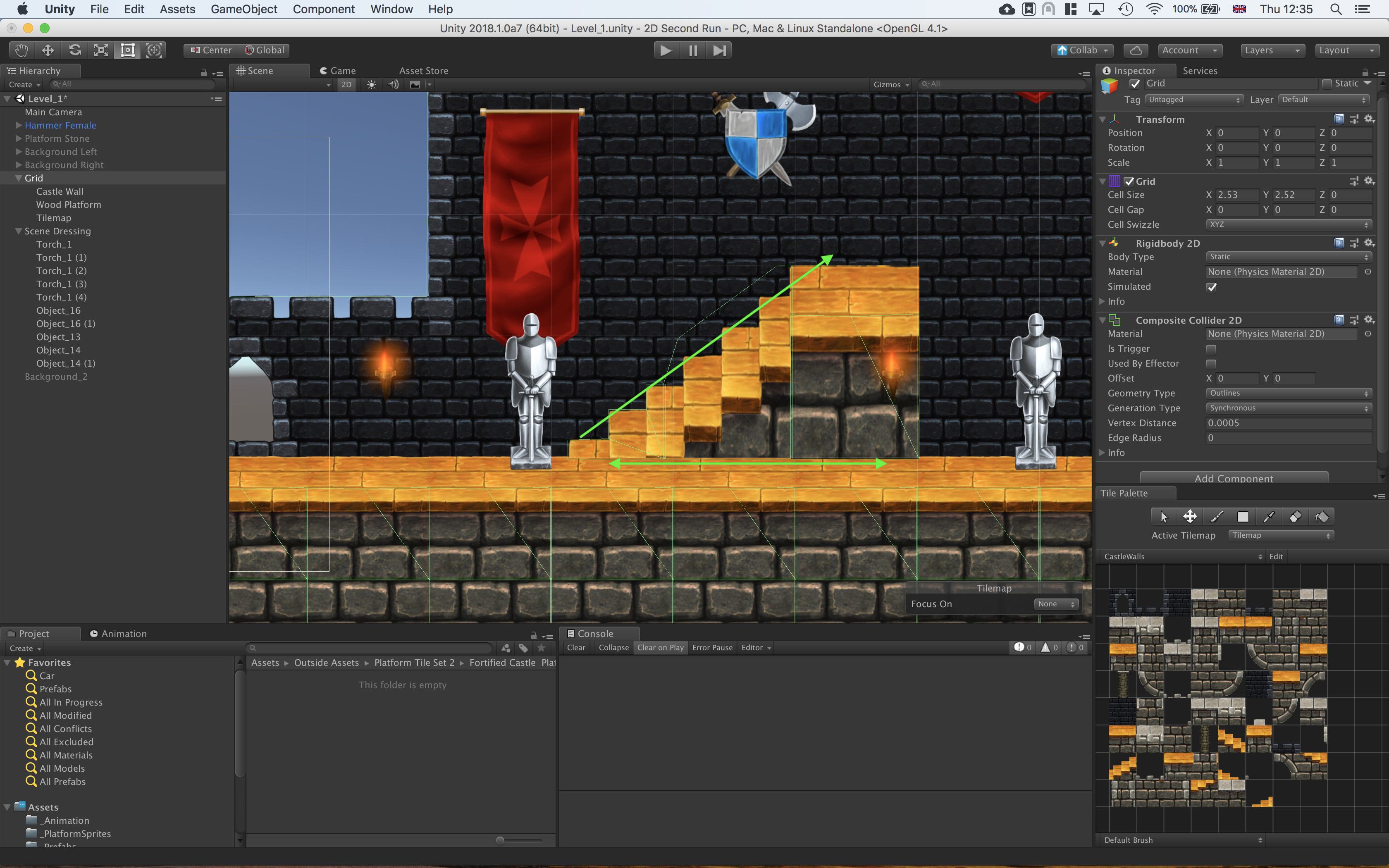
Task: Select the Eraser tool in Tile Palette
Action: (1296, 516)
